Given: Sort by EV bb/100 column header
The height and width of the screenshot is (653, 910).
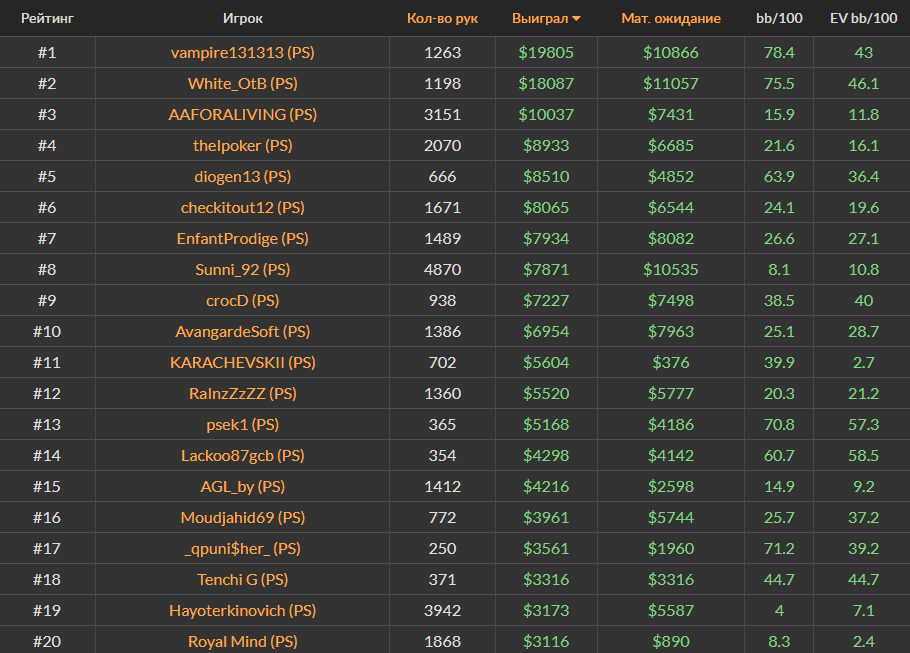Looking at the screenshot, I should (863, 18).
